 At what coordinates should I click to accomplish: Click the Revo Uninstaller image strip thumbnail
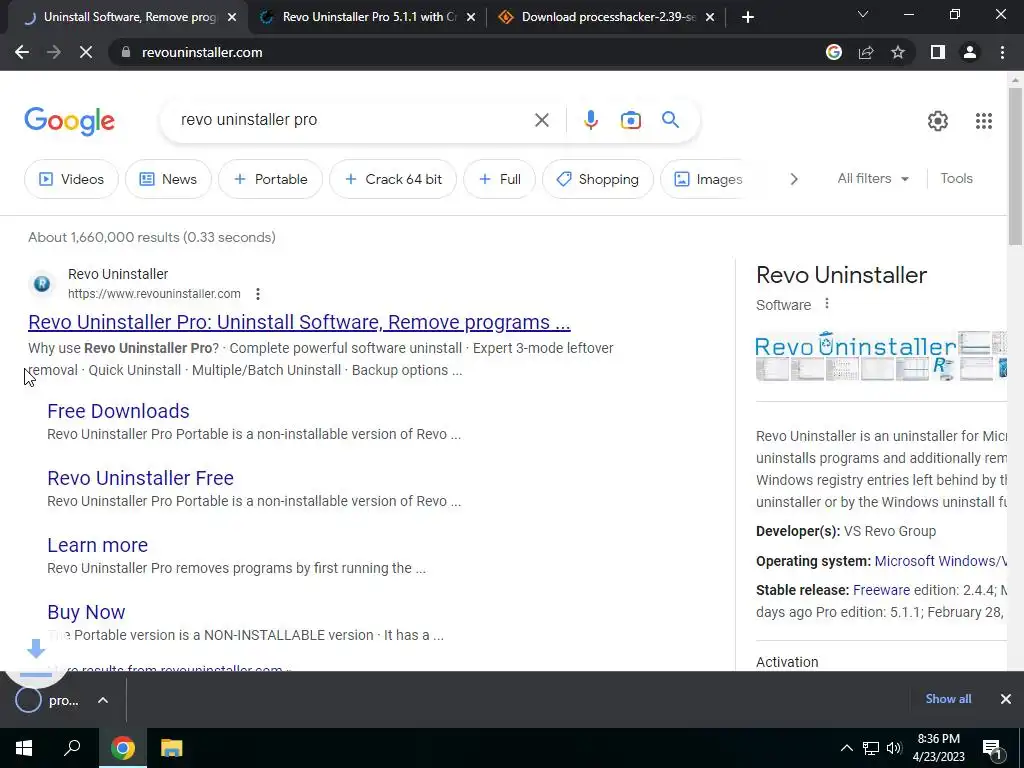[881, 356]
